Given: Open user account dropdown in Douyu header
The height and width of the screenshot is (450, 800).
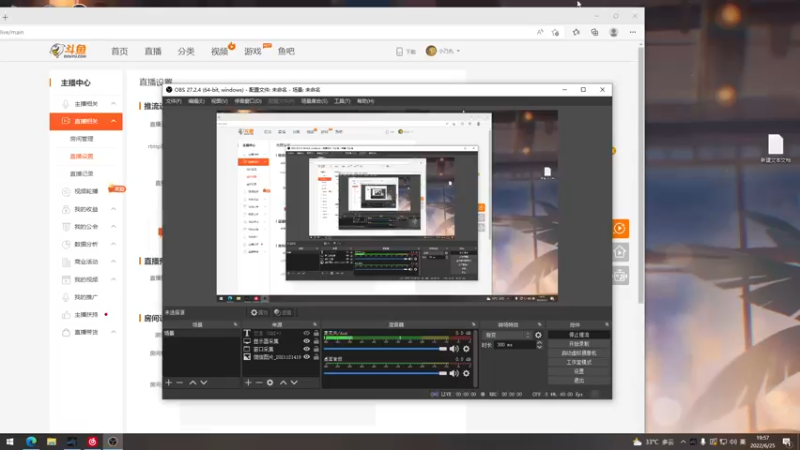Looking at the screenshot, I should [x=443, y=51].
